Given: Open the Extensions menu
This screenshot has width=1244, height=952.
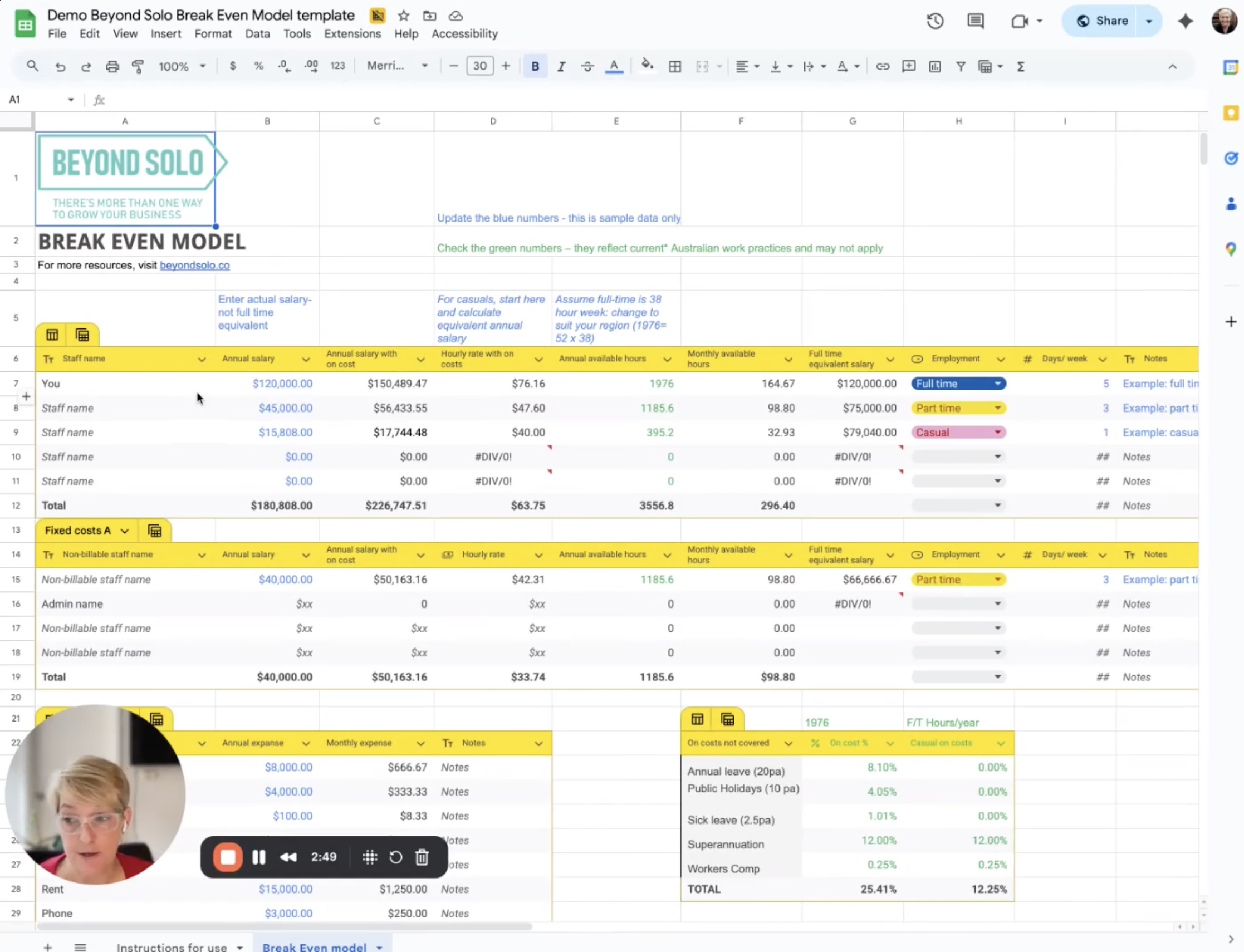Looking at the screenshot, I should coord(352,34).
